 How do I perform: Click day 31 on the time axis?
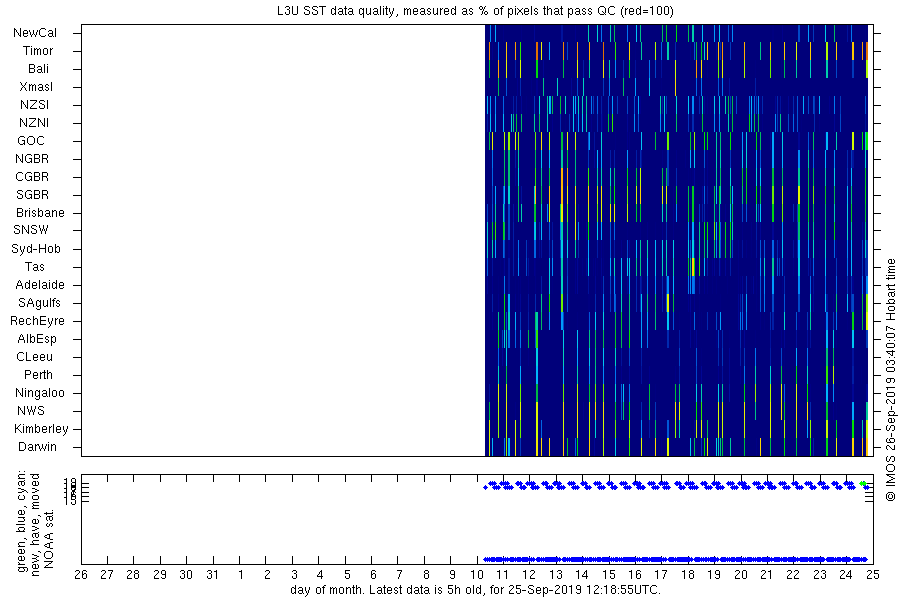pos(212,575)
